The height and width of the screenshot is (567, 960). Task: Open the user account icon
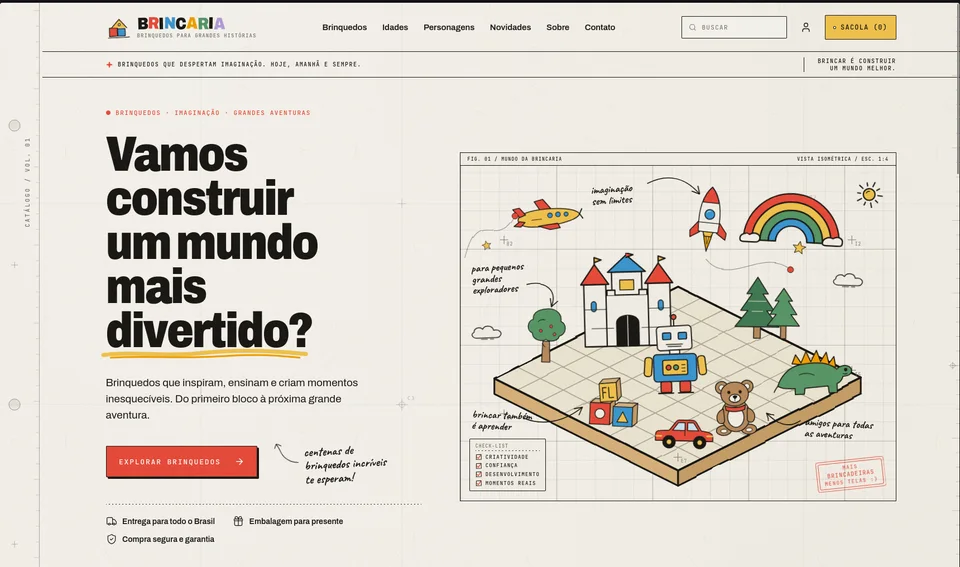(x=806, y=28)
